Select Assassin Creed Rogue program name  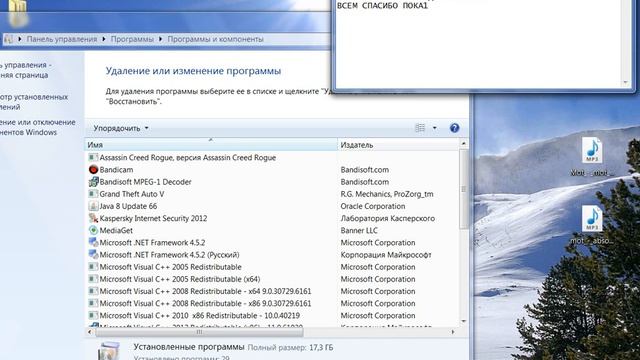pyautogui.click(x=188, y=158)
